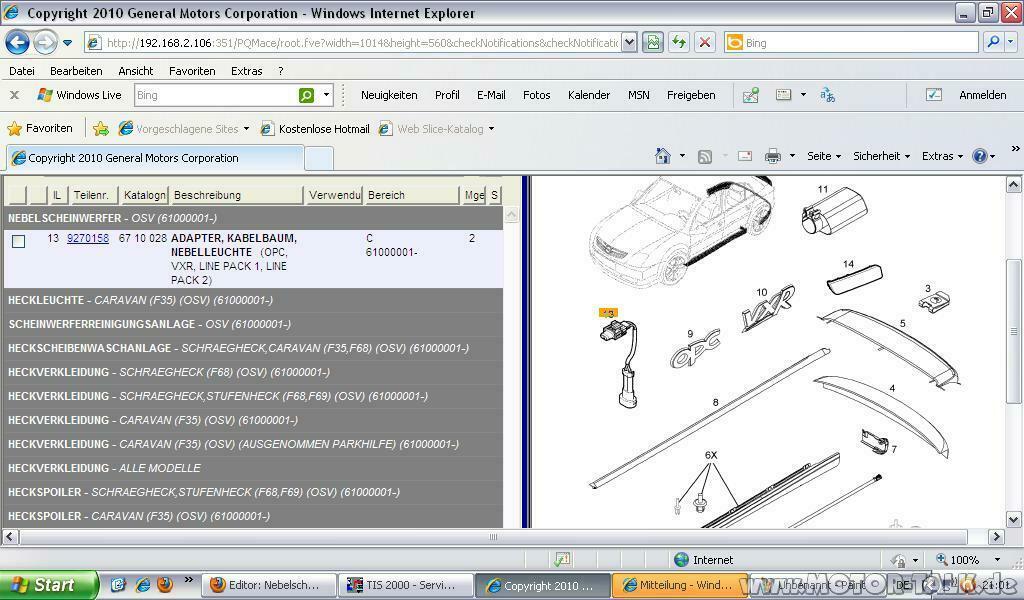Open the Sicherheit dropdown menu
The width and height of the screenshot is (1024, 600).
point(881,156)
